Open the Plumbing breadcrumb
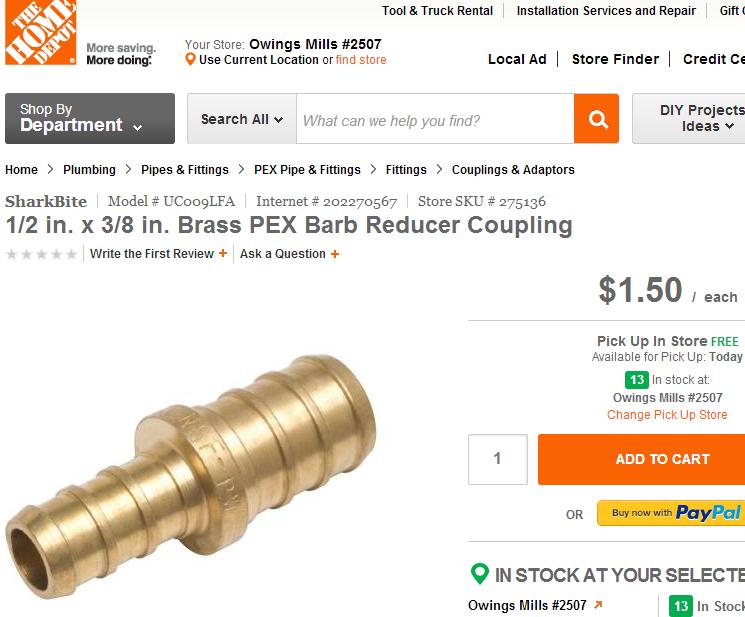The width and height of the screenshot is (745, 617). tap(89, 170)
